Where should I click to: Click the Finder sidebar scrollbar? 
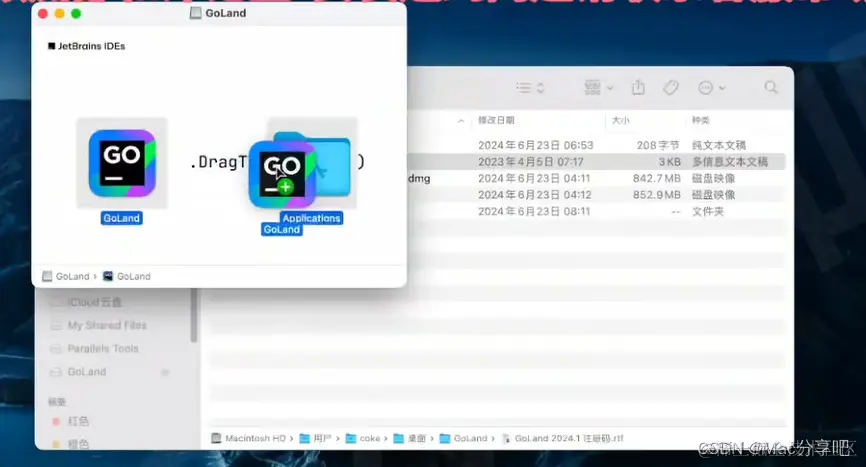pos(193,315)
